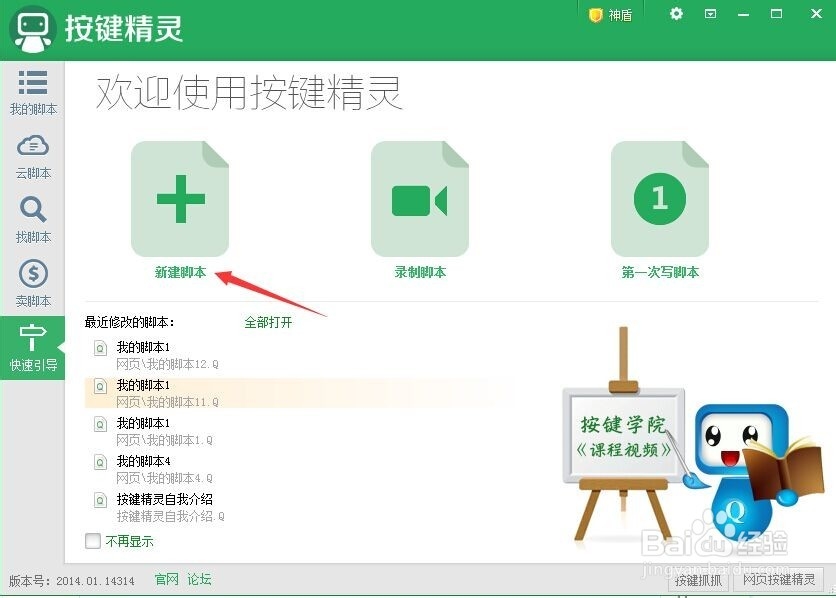Open 云脚本 cloud scripts
This screenshot has height=598, width=836.
[33, 157]
